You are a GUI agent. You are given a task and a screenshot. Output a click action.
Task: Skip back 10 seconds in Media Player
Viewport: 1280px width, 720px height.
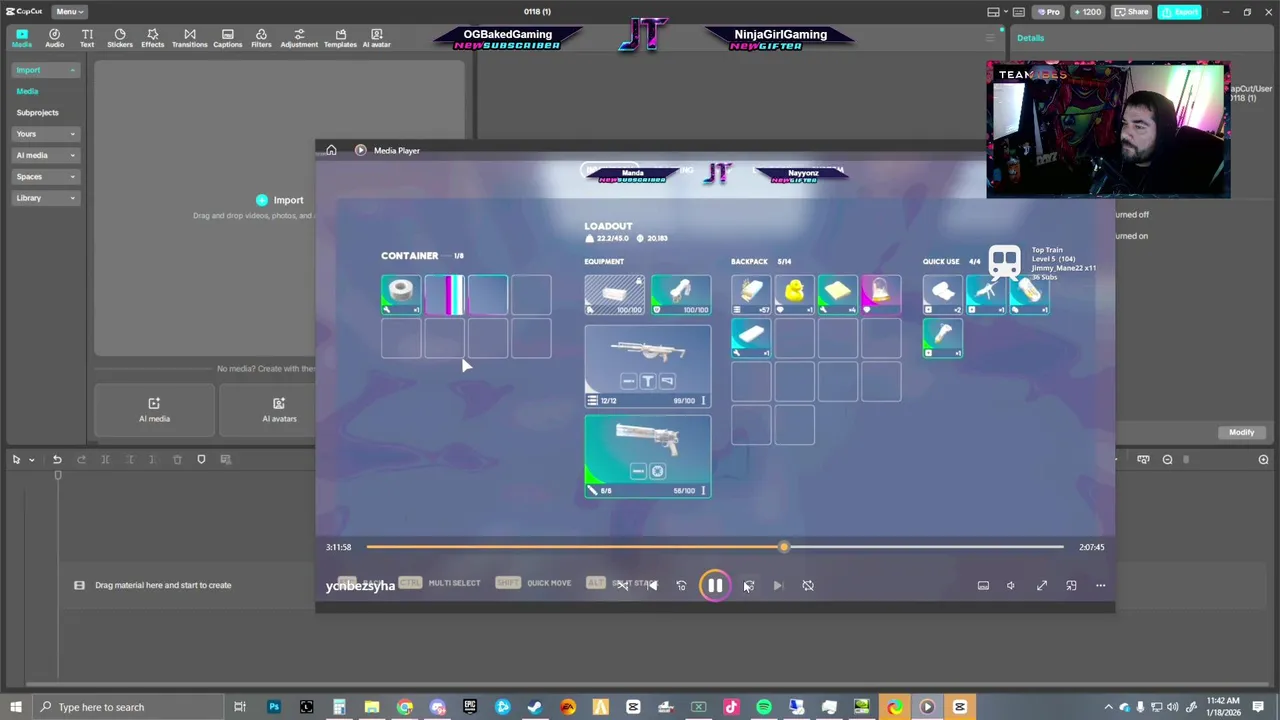tap(681, 585)
